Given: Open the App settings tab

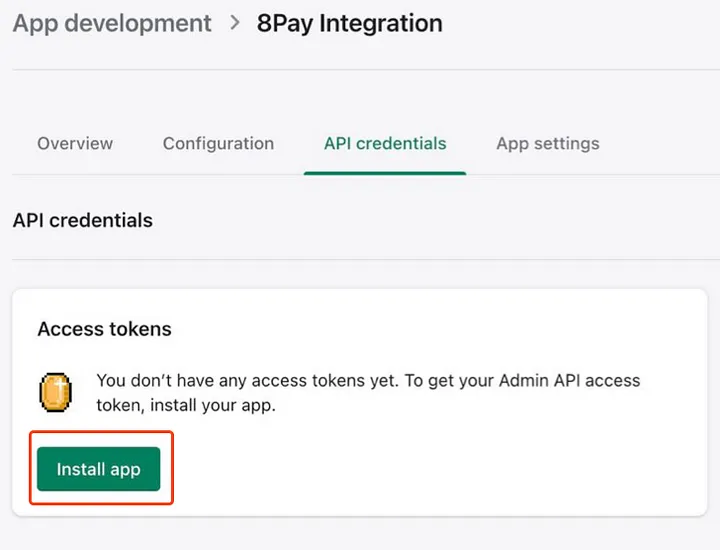Looking at the screenshot, I should pos(547,143).
